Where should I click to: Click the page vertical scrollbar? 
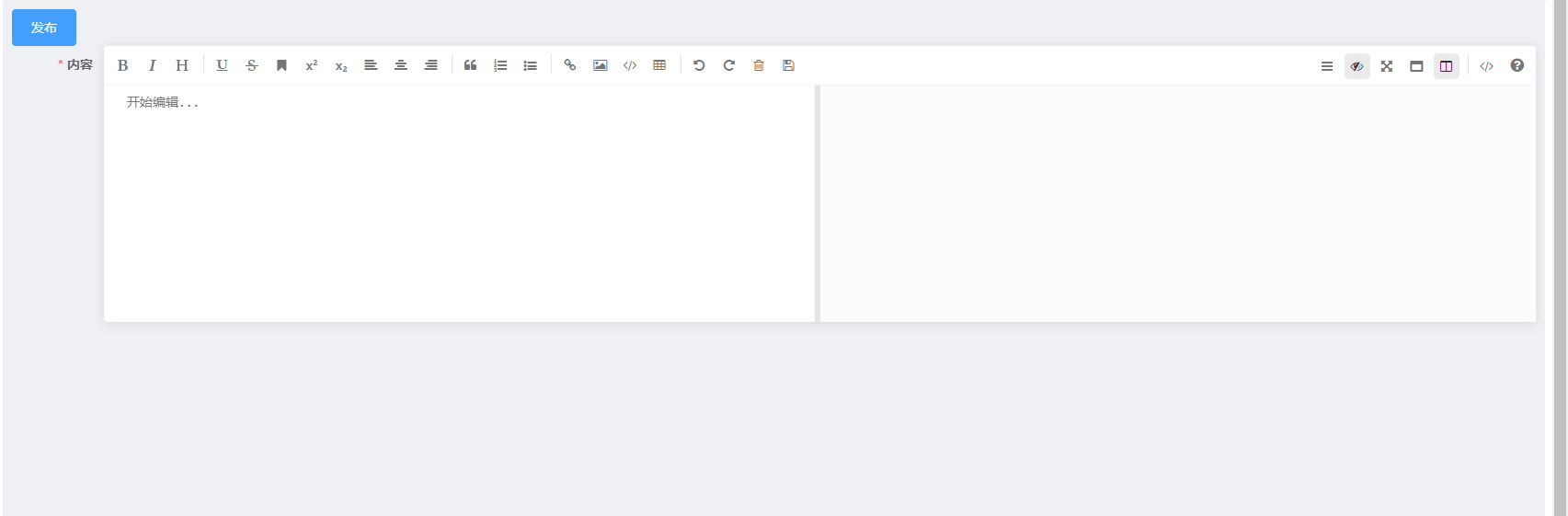point(1560,258)
